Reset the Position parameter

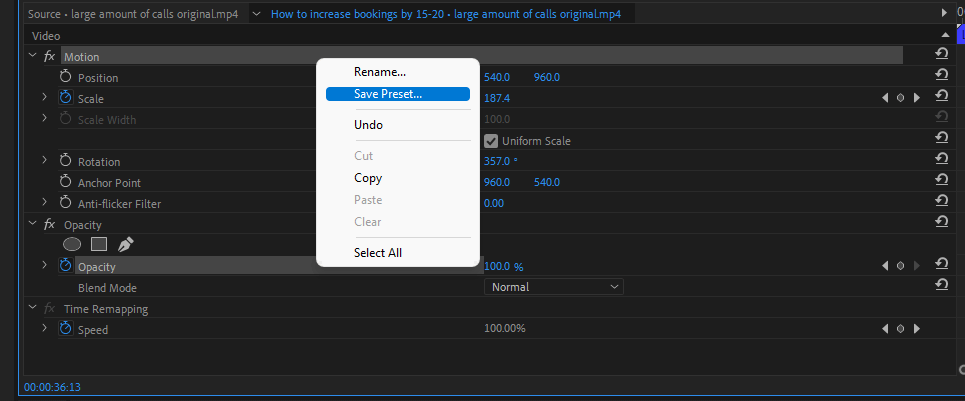point(941,74)
